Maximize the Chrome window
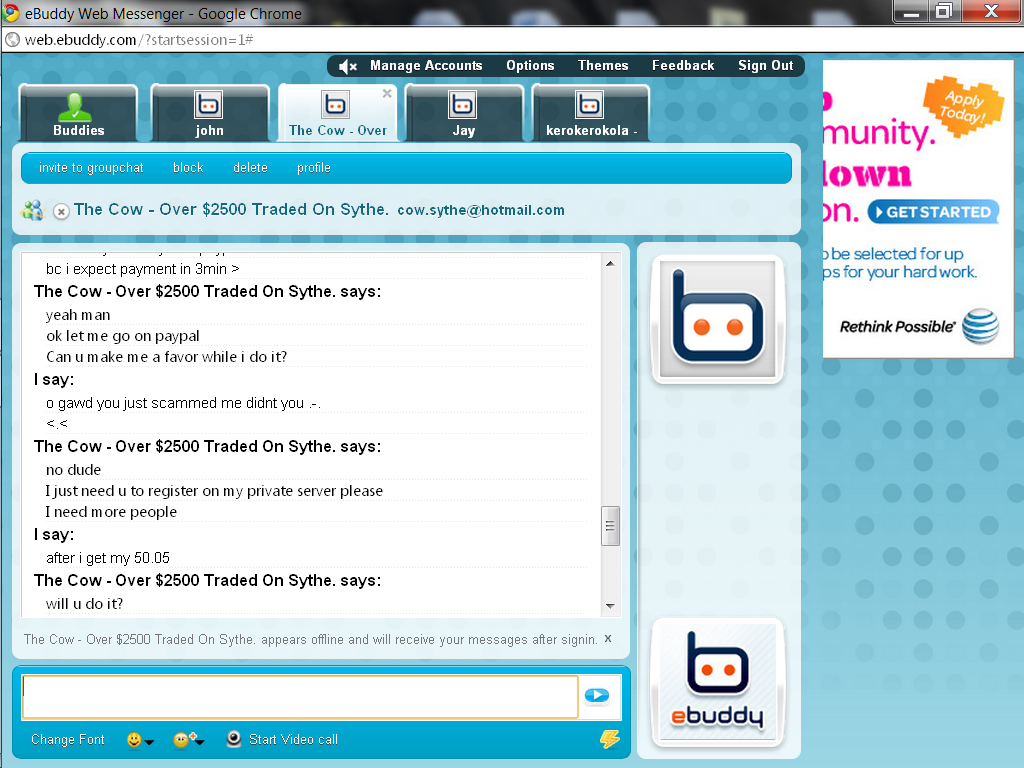1024x768 pixels. [944, 11]
